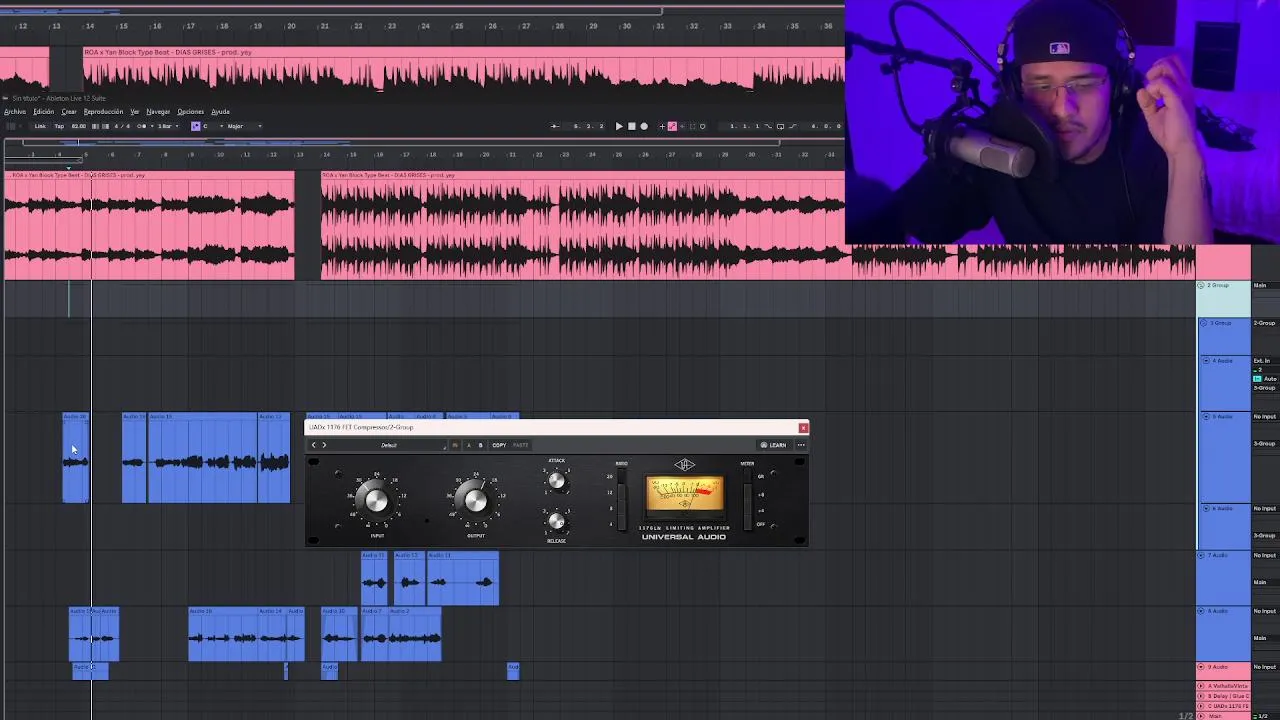Toggle the pink automation arm button
This screenshot has height=720, width=1280.
click(x=672, y=126)
